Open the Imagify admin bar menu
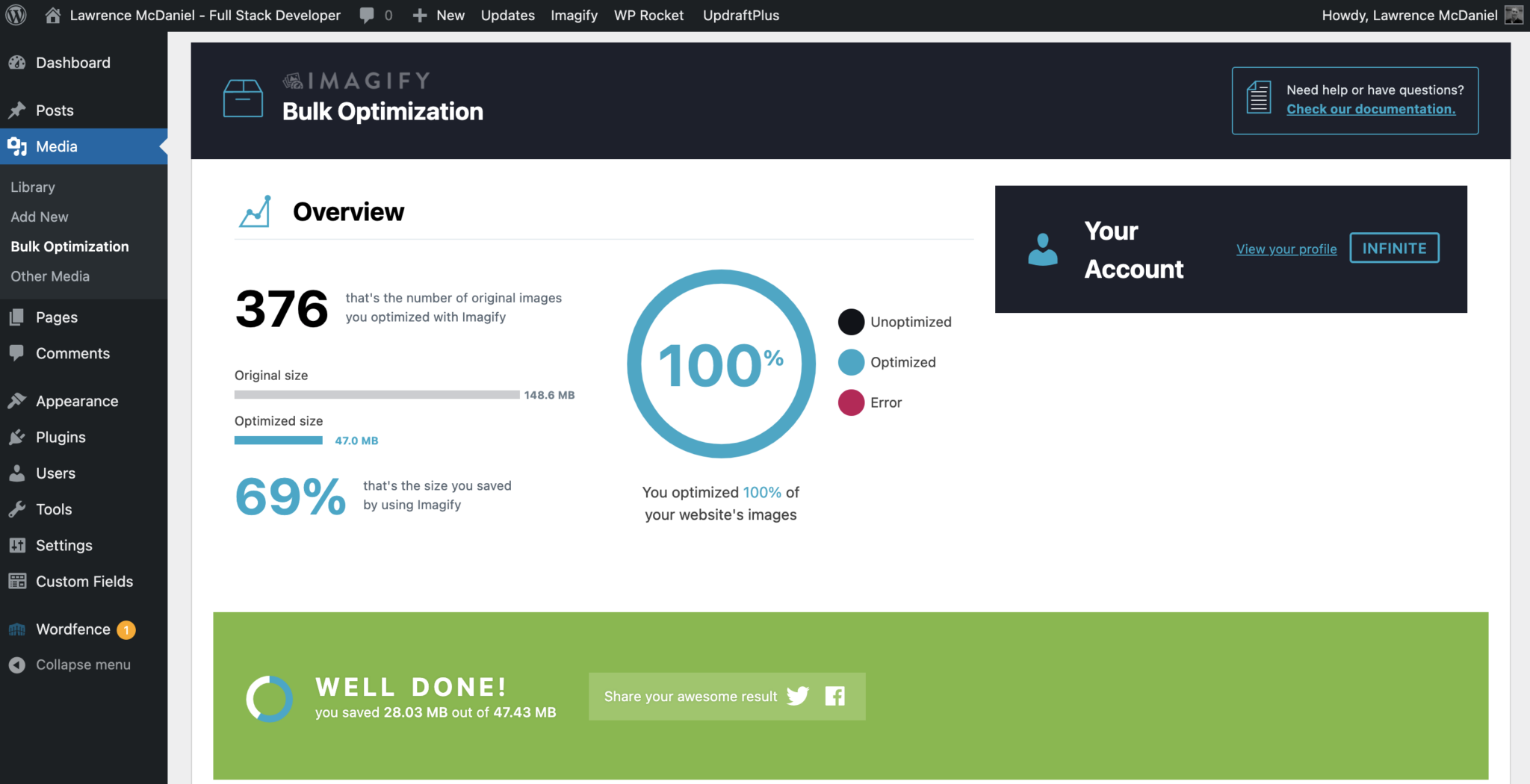1530x784 pixels. coord(574,15)
